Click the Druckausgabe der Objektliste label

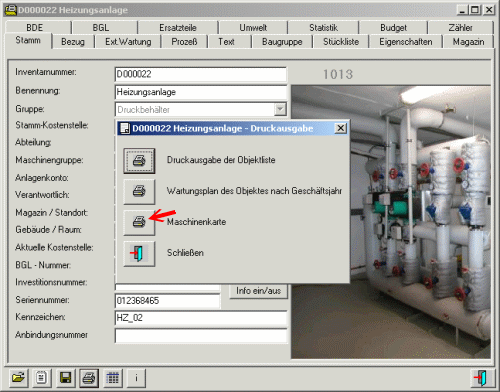(x=221, y=160)
